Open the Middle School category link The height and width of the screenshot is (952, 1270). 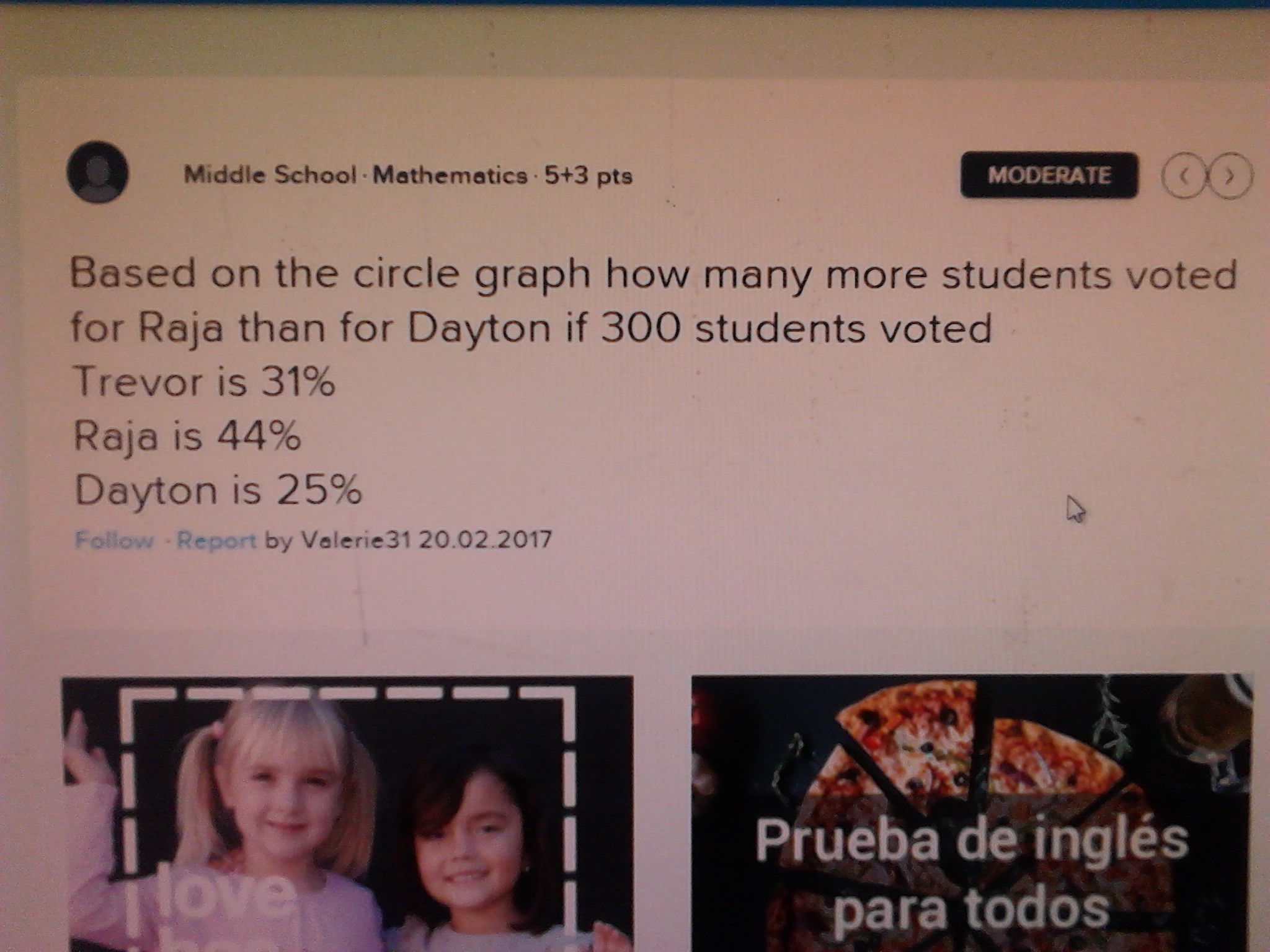(x=270, y=175)
